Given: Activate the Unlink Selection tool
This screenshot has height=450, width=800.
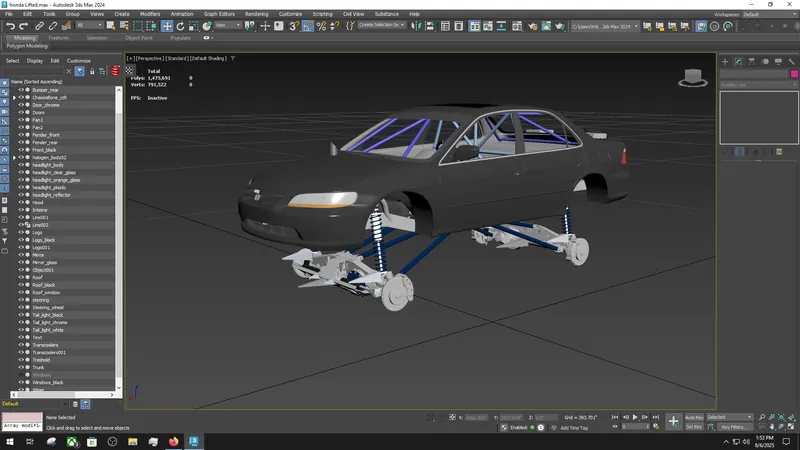Looking at the screenshot, I should click(x=53, y=26).
